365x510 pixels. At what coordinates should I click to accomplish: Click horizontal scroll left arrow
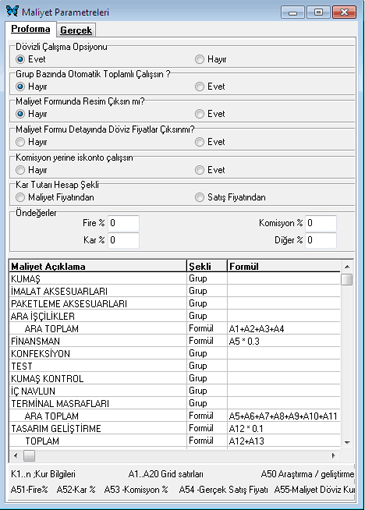[16, 455]
